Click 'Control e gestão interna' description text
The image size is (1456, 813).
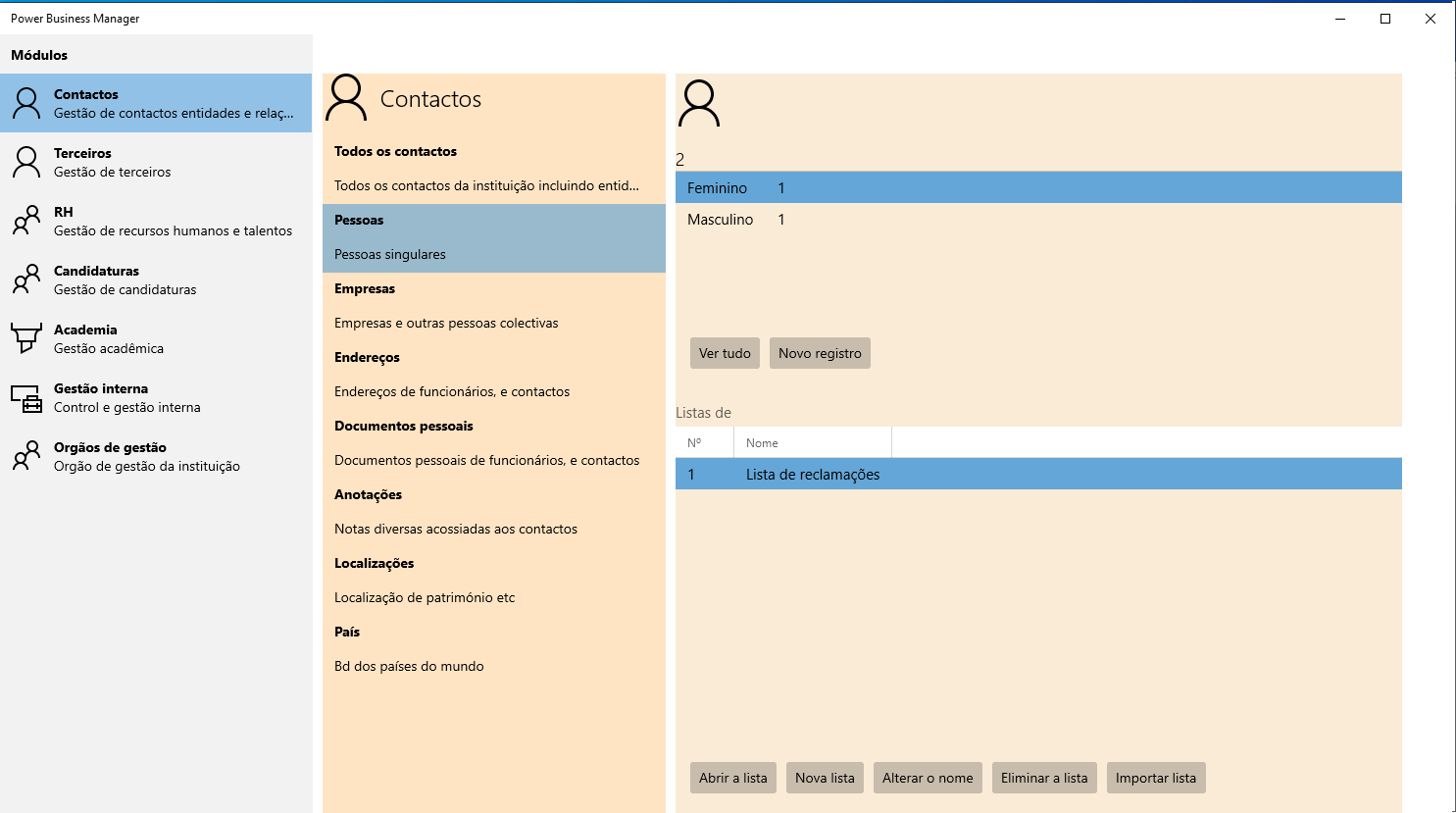click(x=127, y=407)
